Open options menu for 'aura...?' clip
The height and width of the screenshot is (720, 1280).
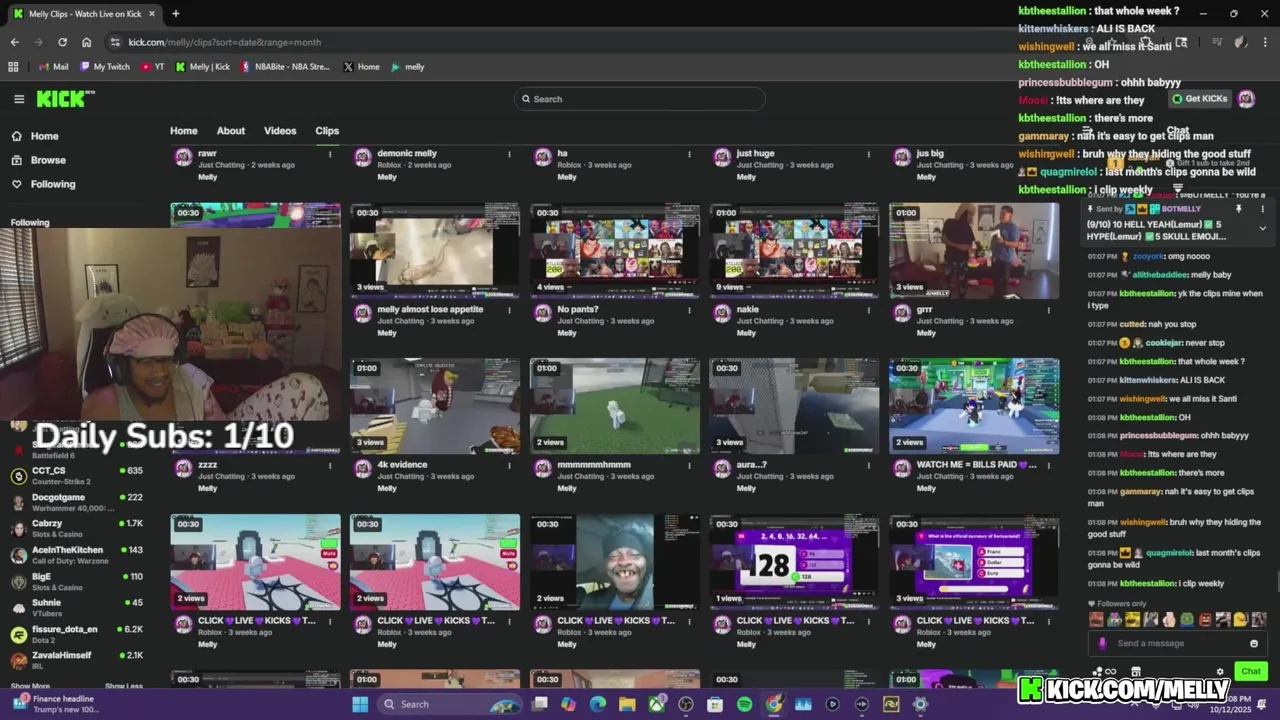tap(869, 465)
